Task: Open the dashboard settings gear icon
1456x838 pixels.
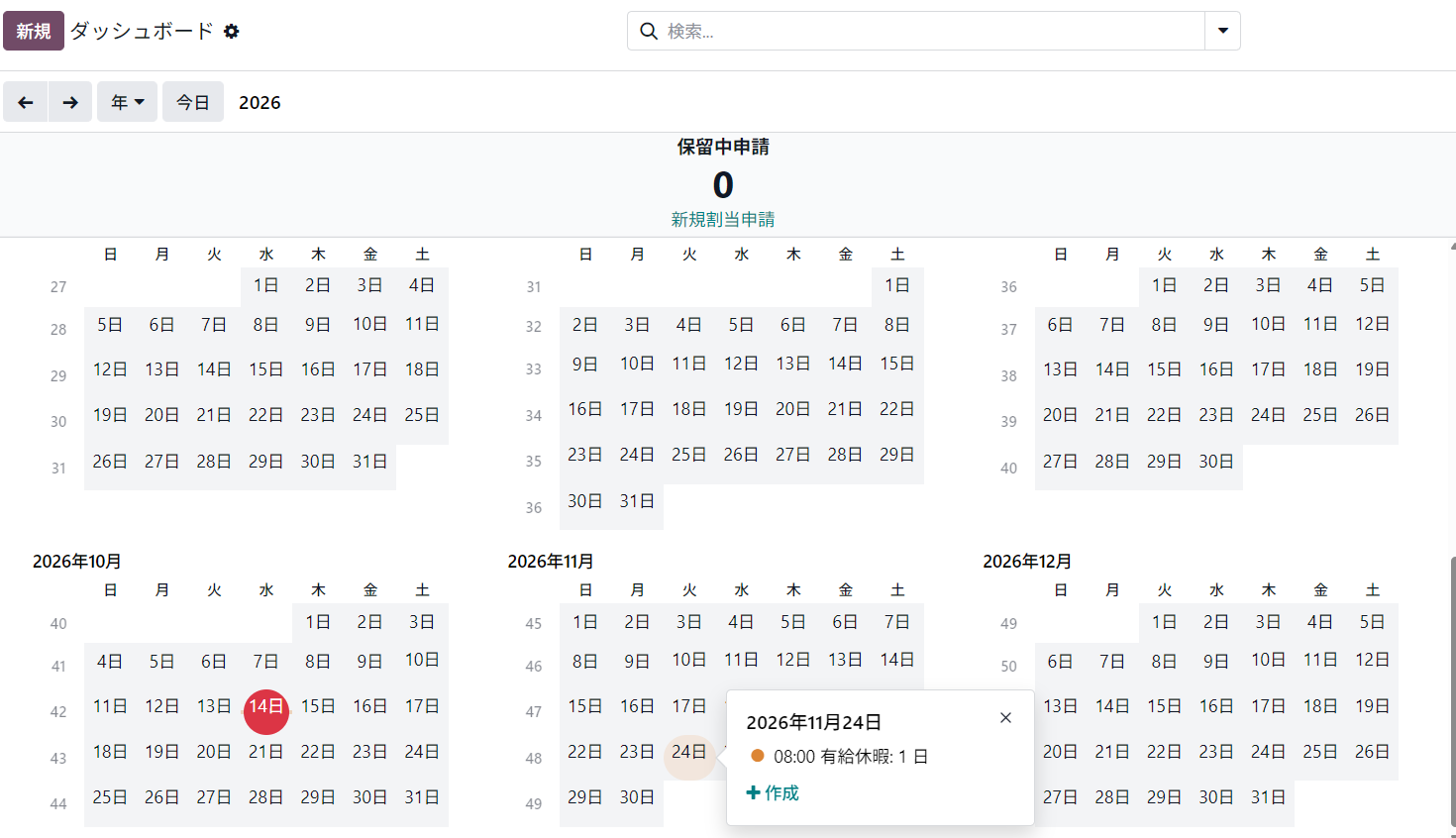Action: coord(232,32)
